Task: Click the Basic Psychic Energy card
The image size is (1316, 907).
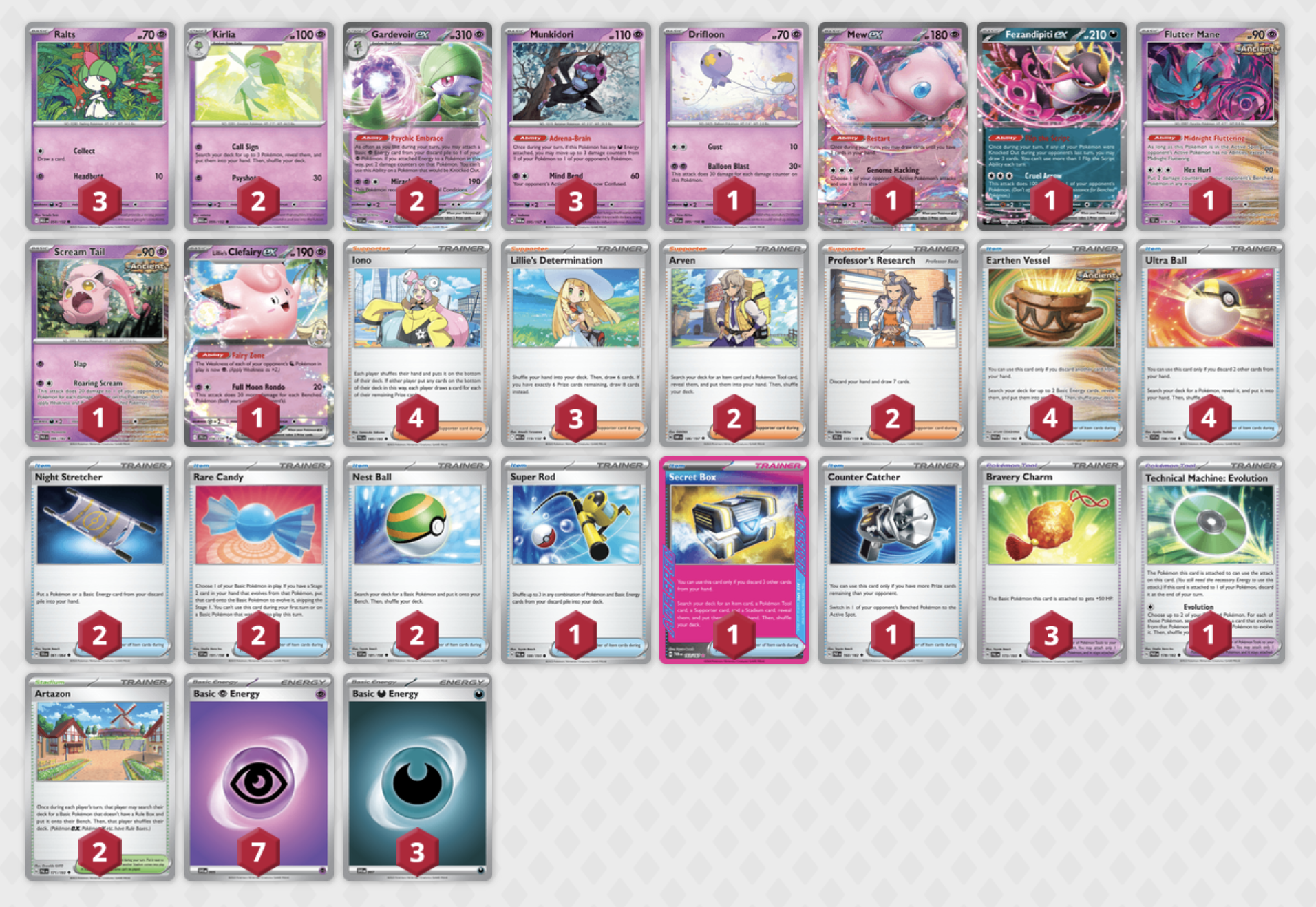Action: tap(259, 777)
